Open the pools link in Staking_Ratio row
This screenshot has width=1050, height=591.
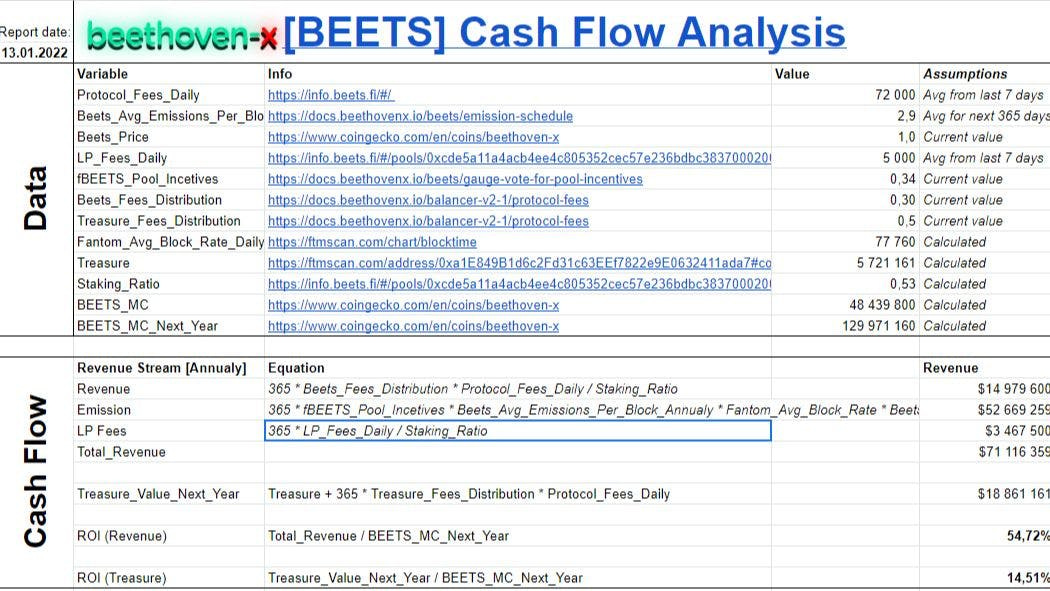pyautogui.click(x=519, y=284)
